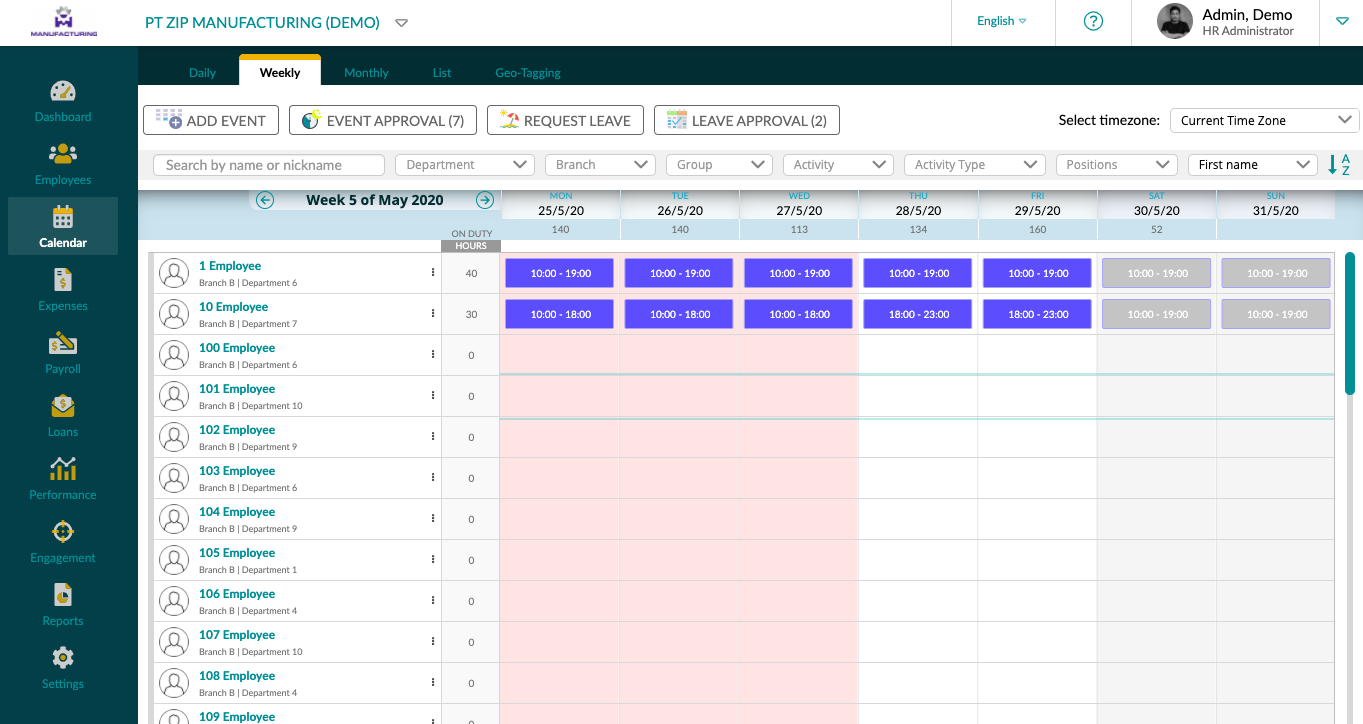Click the ADD EVENT button
Screen dimensions: 1363x724
[211, 120]
